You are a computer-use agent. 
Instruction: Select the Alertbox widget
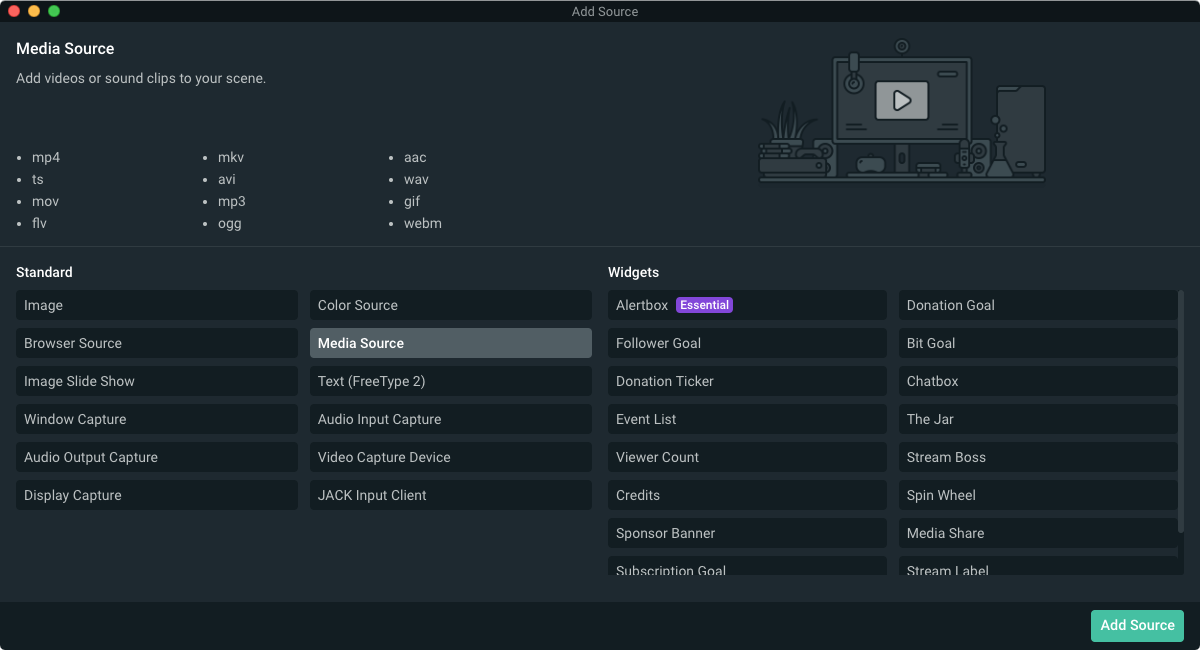[x=642, y=305]
